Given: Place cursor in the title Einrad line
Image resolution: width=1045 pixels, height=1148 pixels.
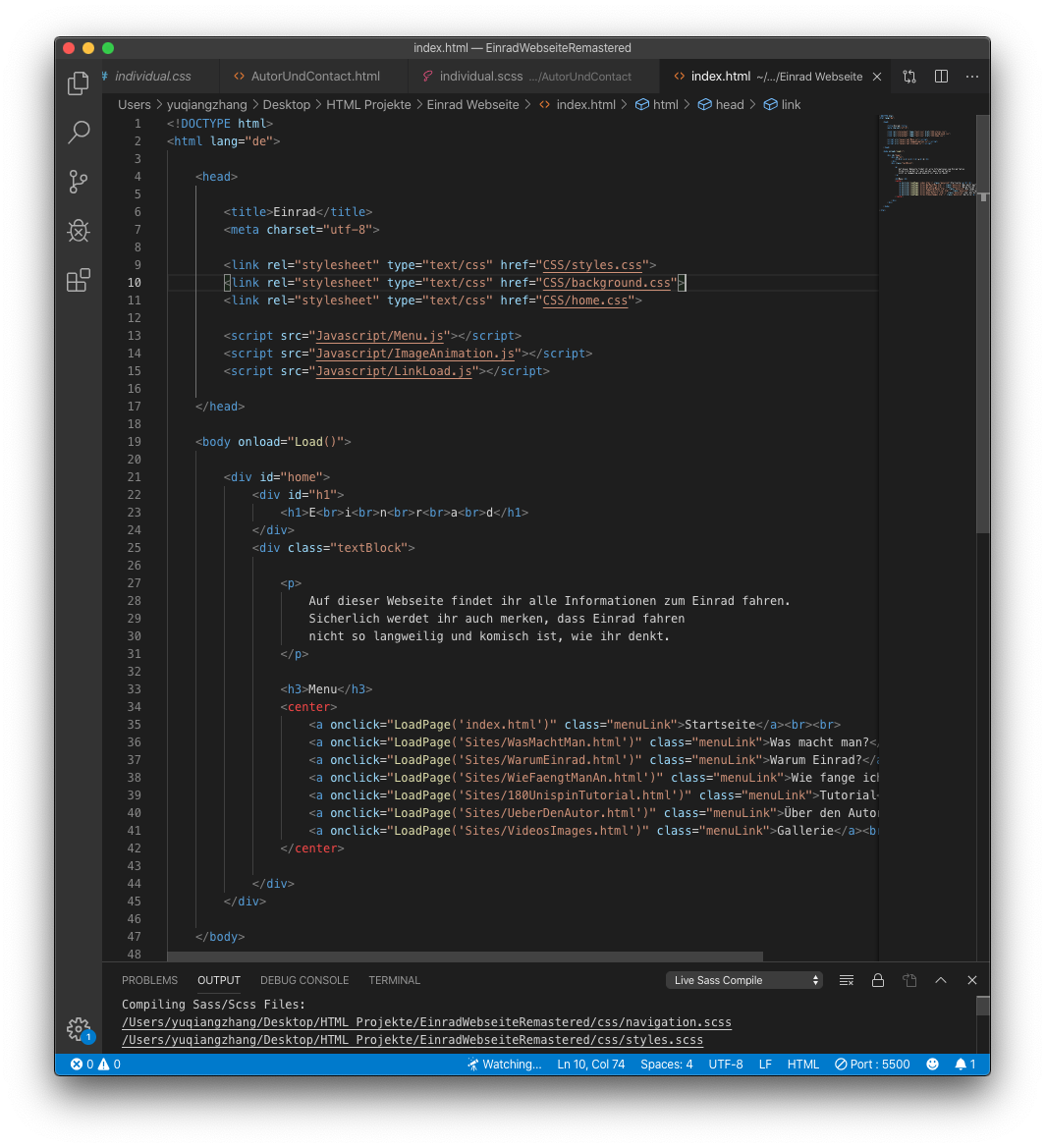Looking at the screenshot, I should coord(298,212).
